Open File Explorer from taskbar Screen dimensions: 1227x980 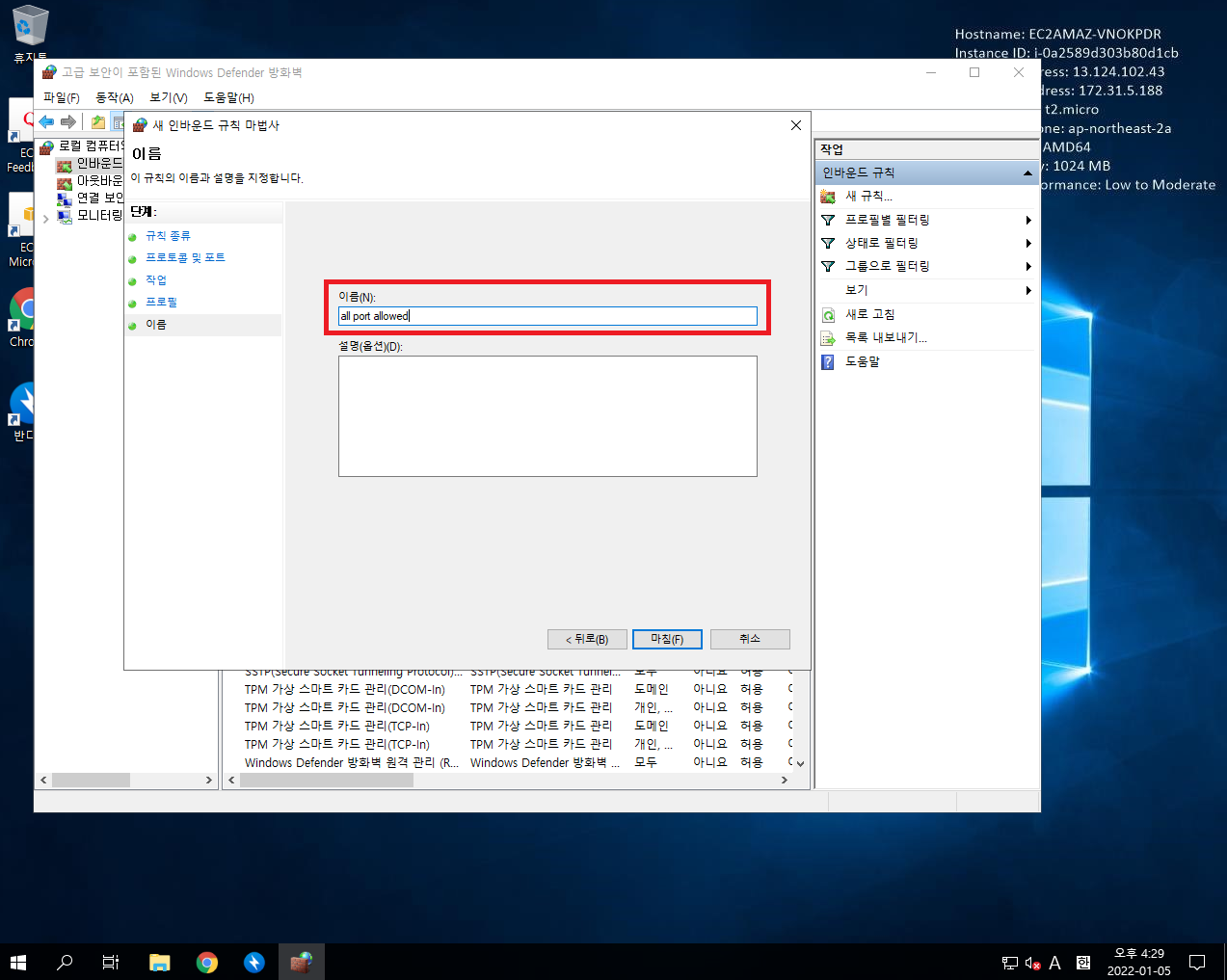click(x=160, y=962)
